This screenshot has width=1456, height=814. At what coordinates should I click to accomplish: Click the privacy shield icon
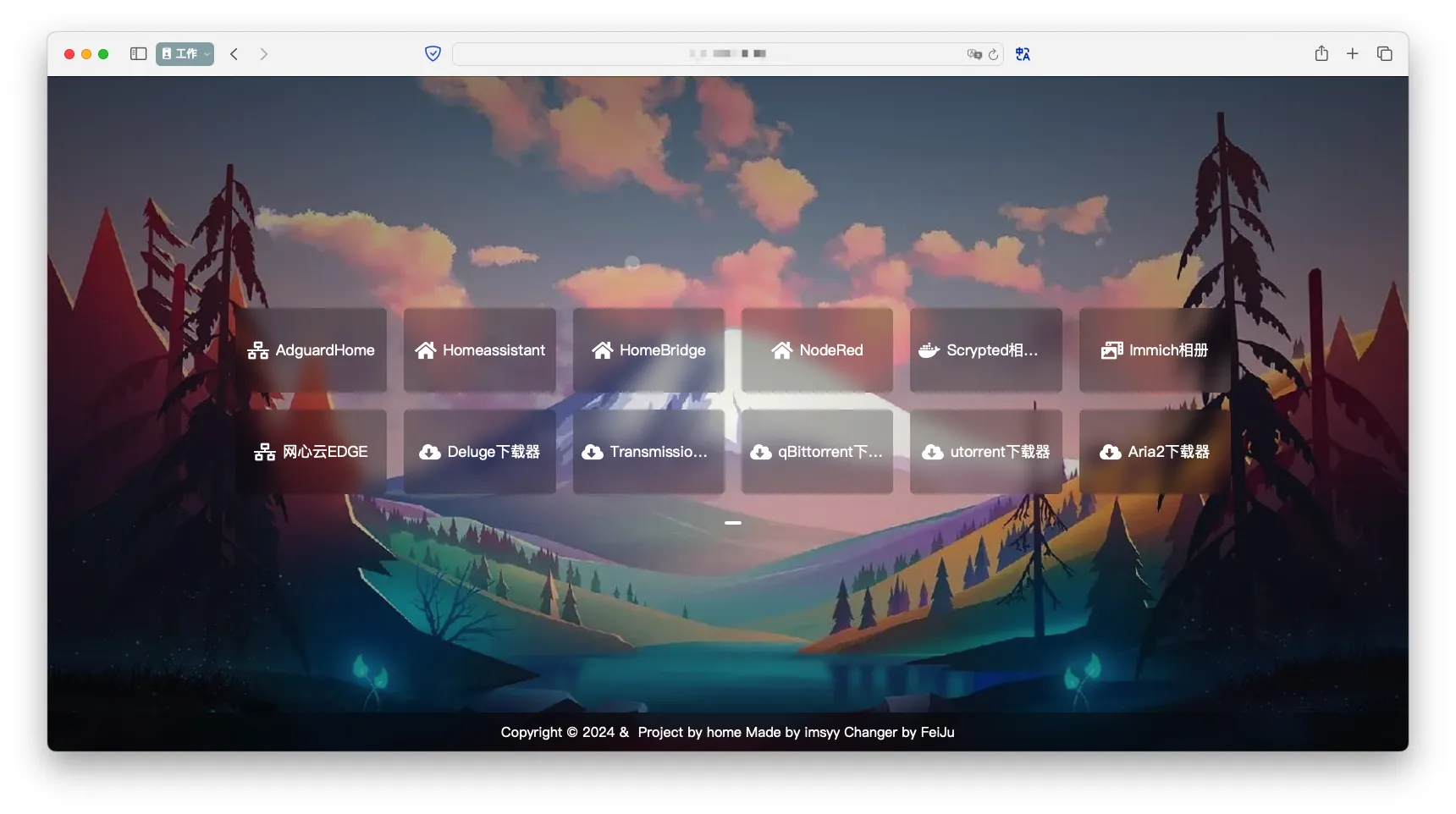click(x=433, y=54)
